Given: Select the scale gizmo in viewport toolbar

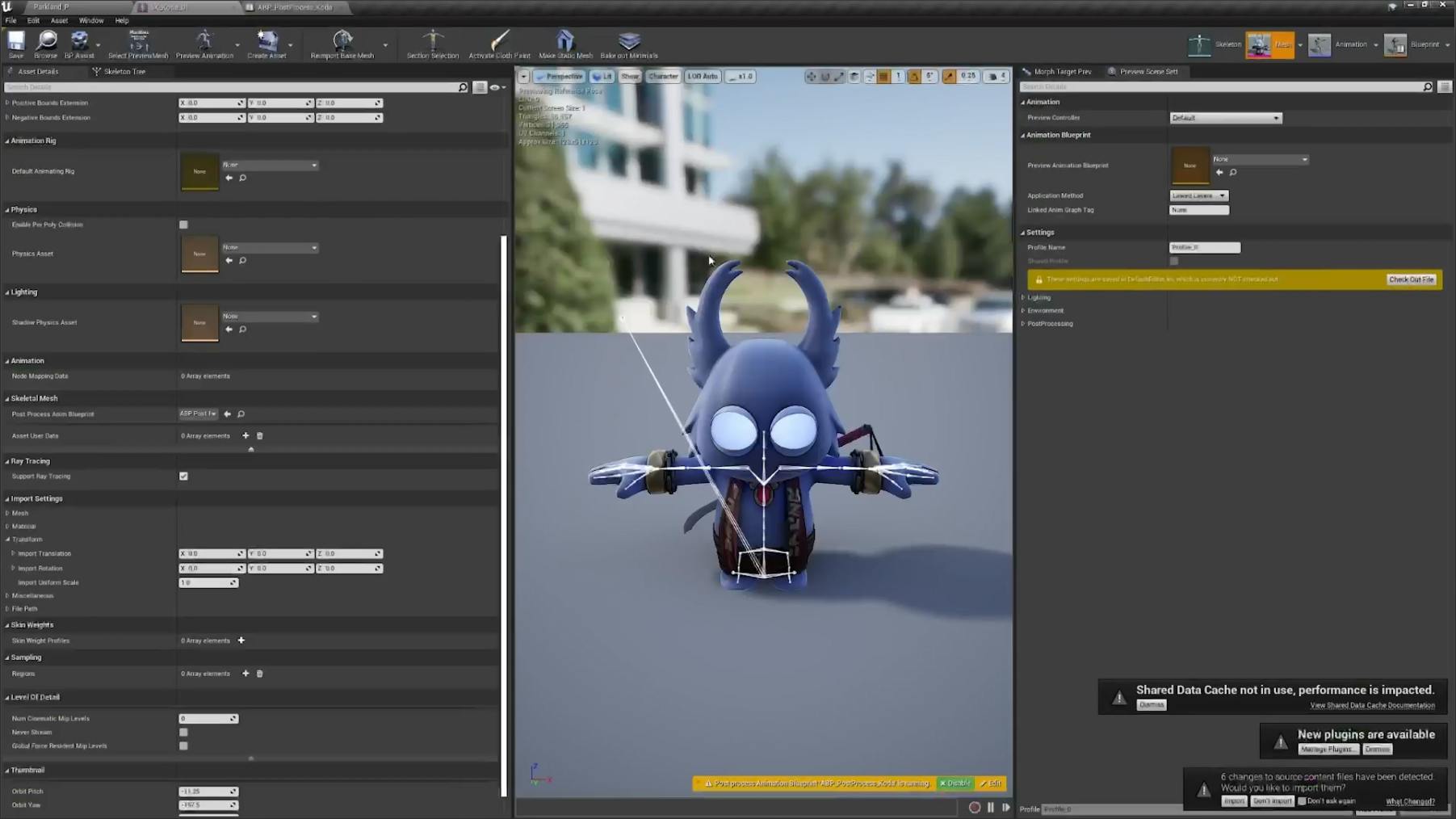Looking at the screenshot, I should 839,76.
